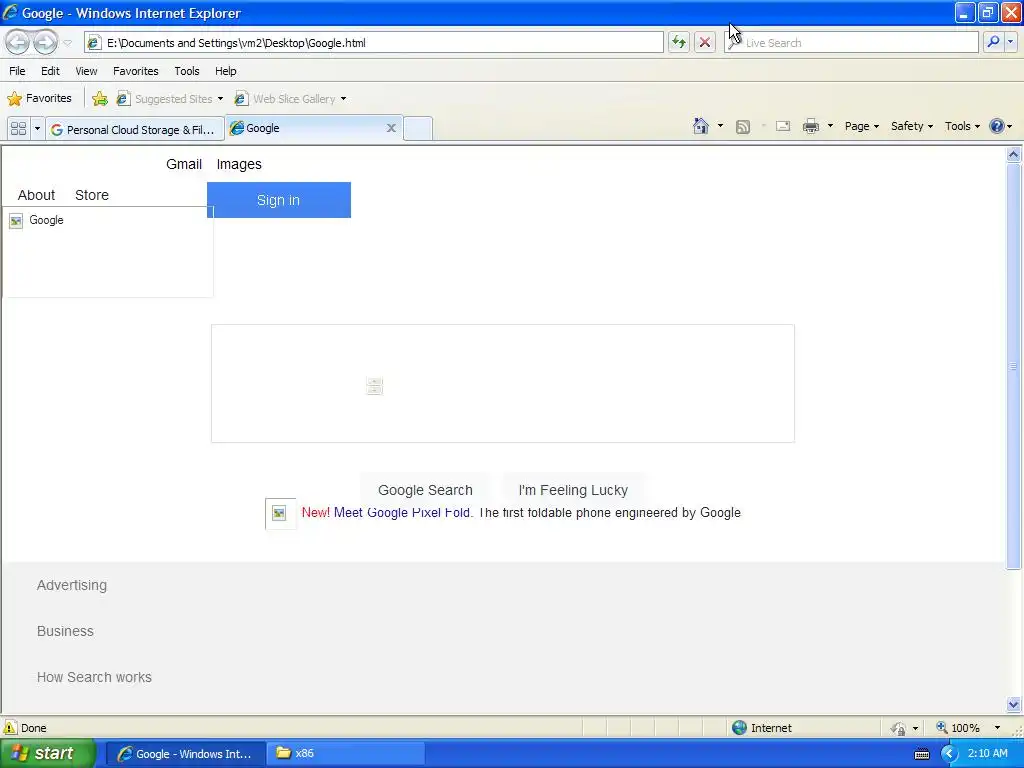Close the Google tab
The image size is (1024, 768).
point(391,128)
